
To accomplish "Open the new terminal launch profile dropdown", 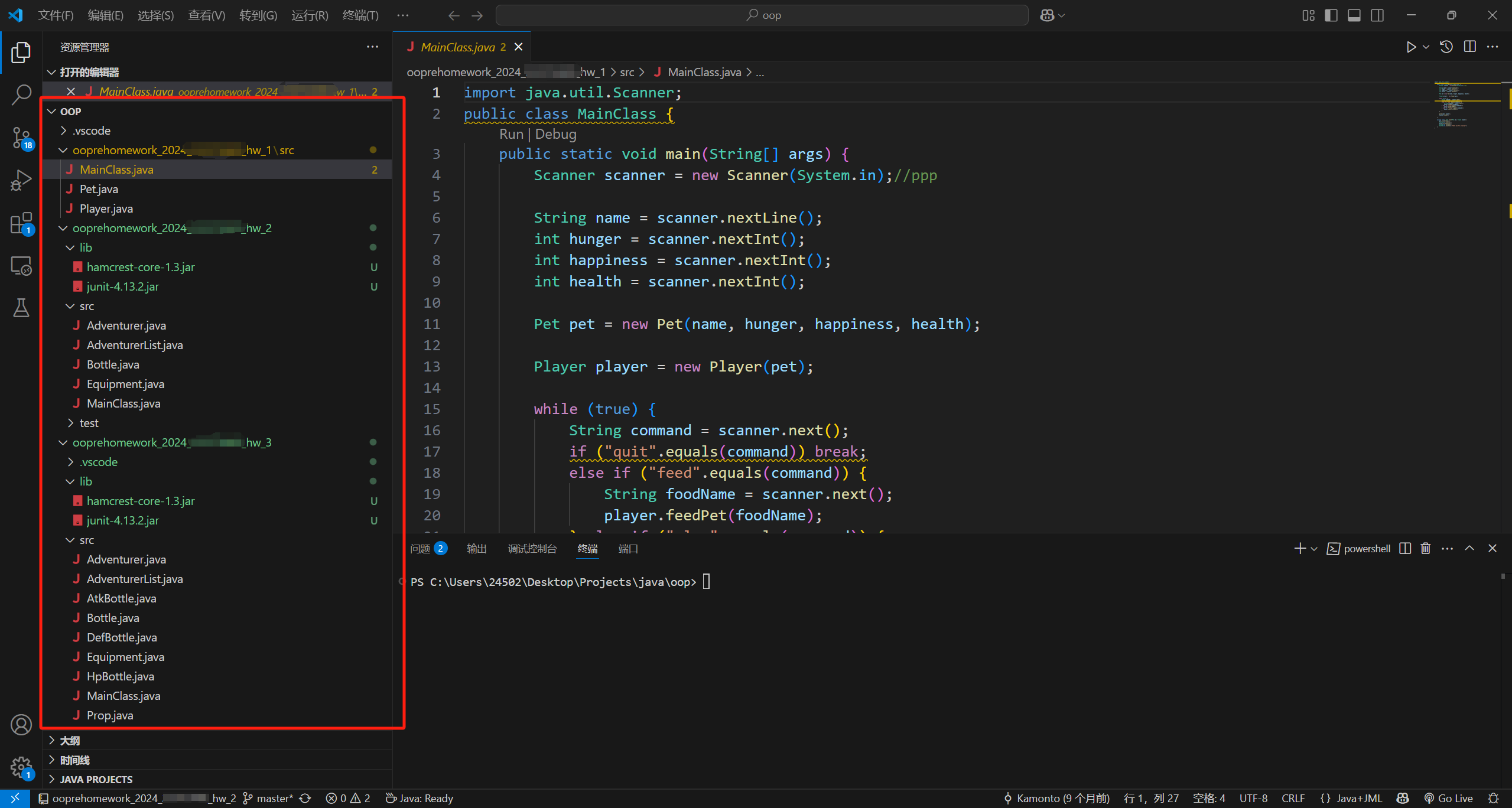I will (x=1314, y=549).
